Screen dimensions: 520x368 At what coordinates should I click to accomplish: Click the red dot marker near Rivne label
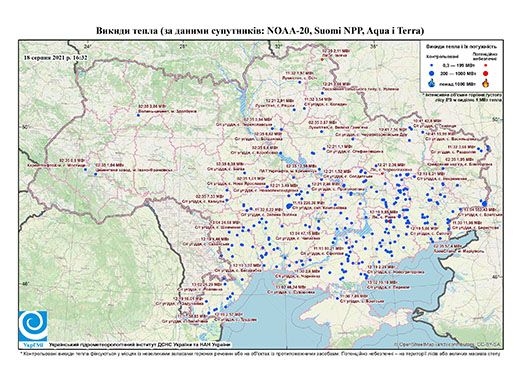click(390, 221)
